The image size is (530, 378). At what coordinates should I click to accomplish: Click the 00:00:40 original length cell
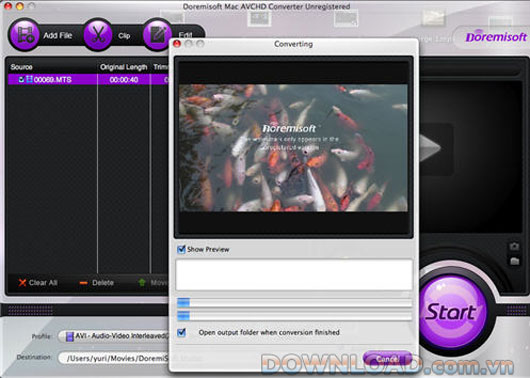click(x=124, y=80)
